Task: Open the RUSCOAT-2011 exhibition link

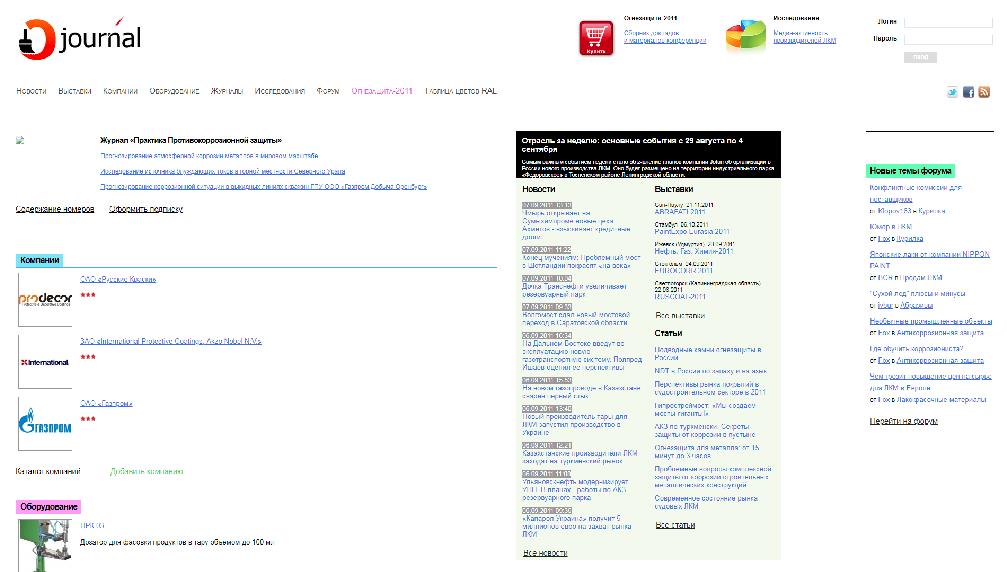Action: click(x=680, y=297)
